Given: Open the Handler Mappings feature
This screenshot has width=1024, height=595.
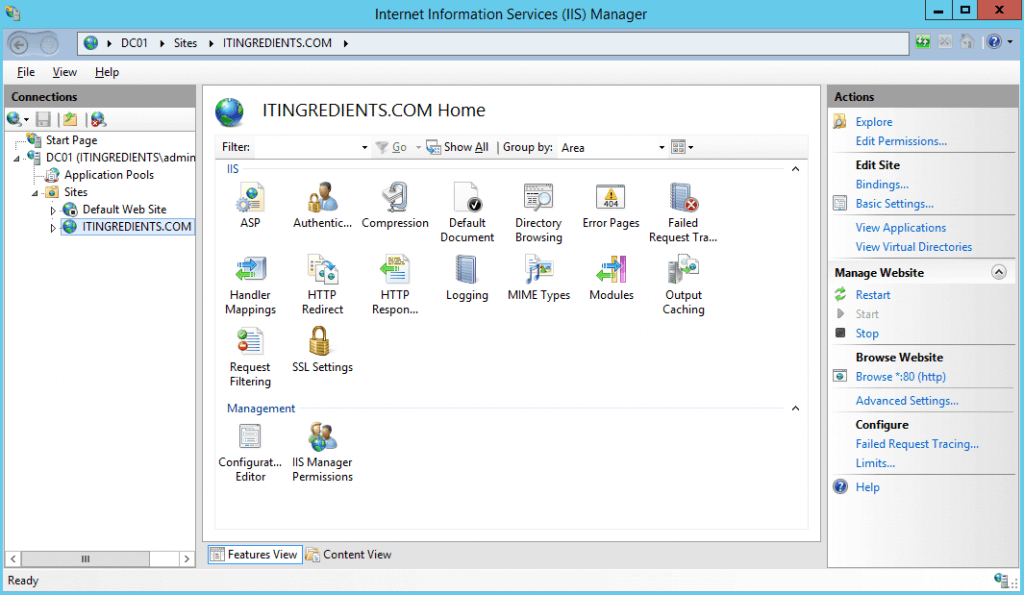Looking at the screenshot, I should point(250,285).
